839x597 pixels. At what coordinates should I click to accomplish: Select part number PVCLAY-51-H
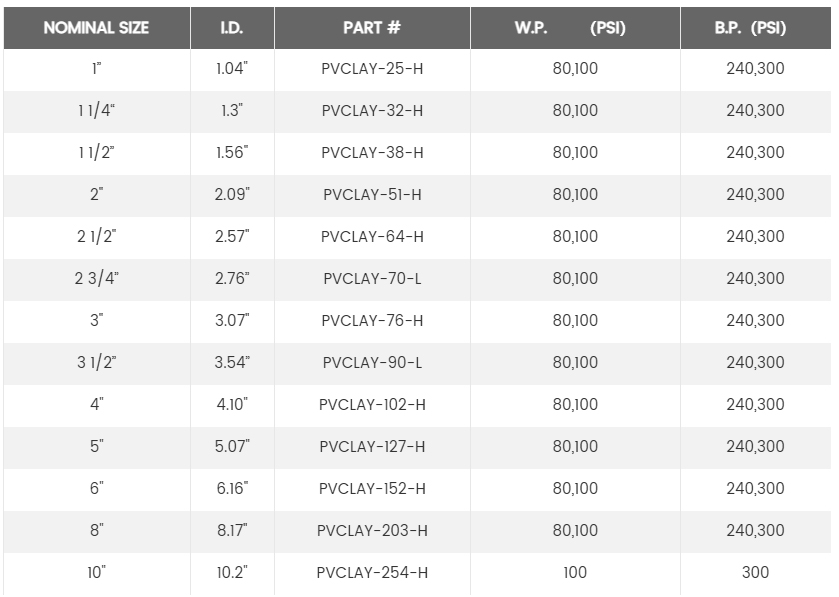click(372, 195)
